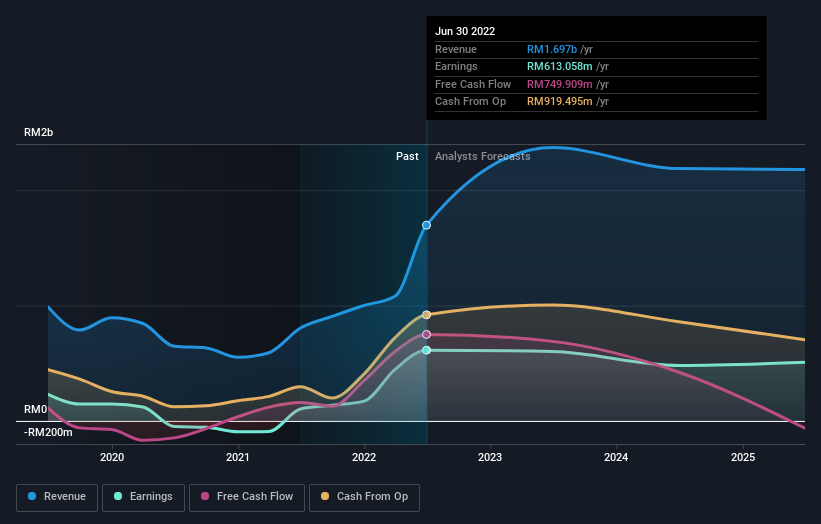Toggle the Earnings legend button
Viewport: 821px width, 524px height.
[x=143, y=497]
